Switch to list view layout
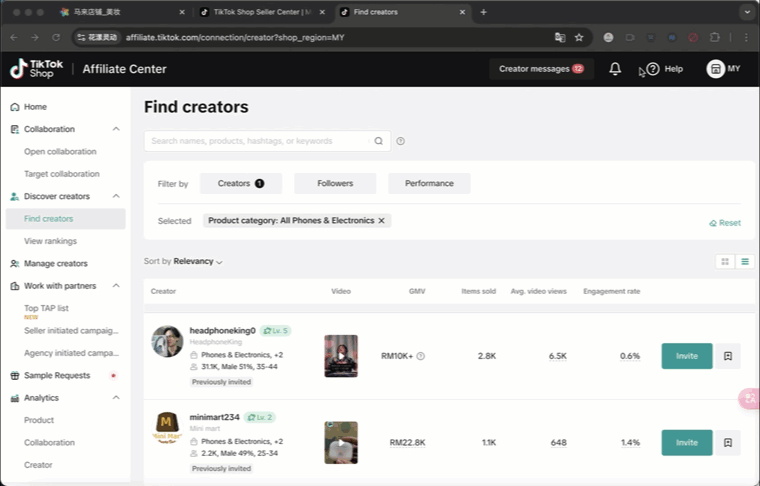 745,261
